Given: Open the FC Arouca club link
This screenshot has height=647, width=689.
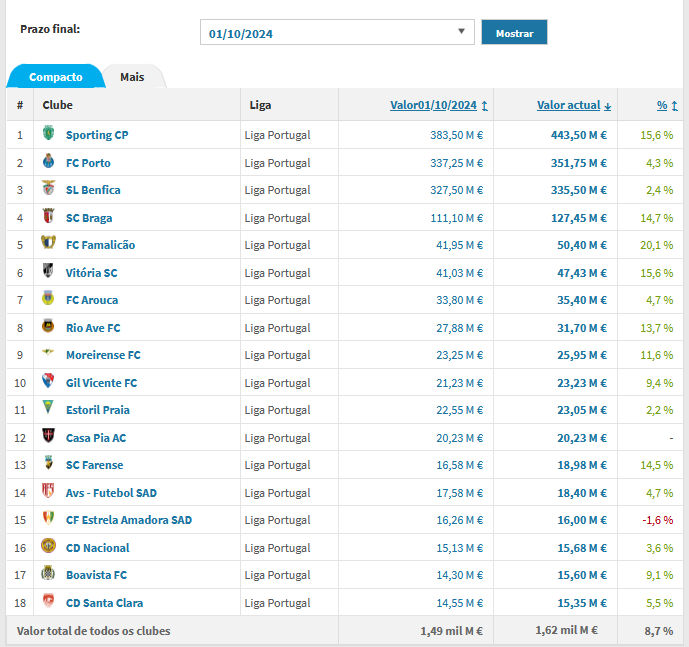Looking at the screenshot, I should [92, 300].
